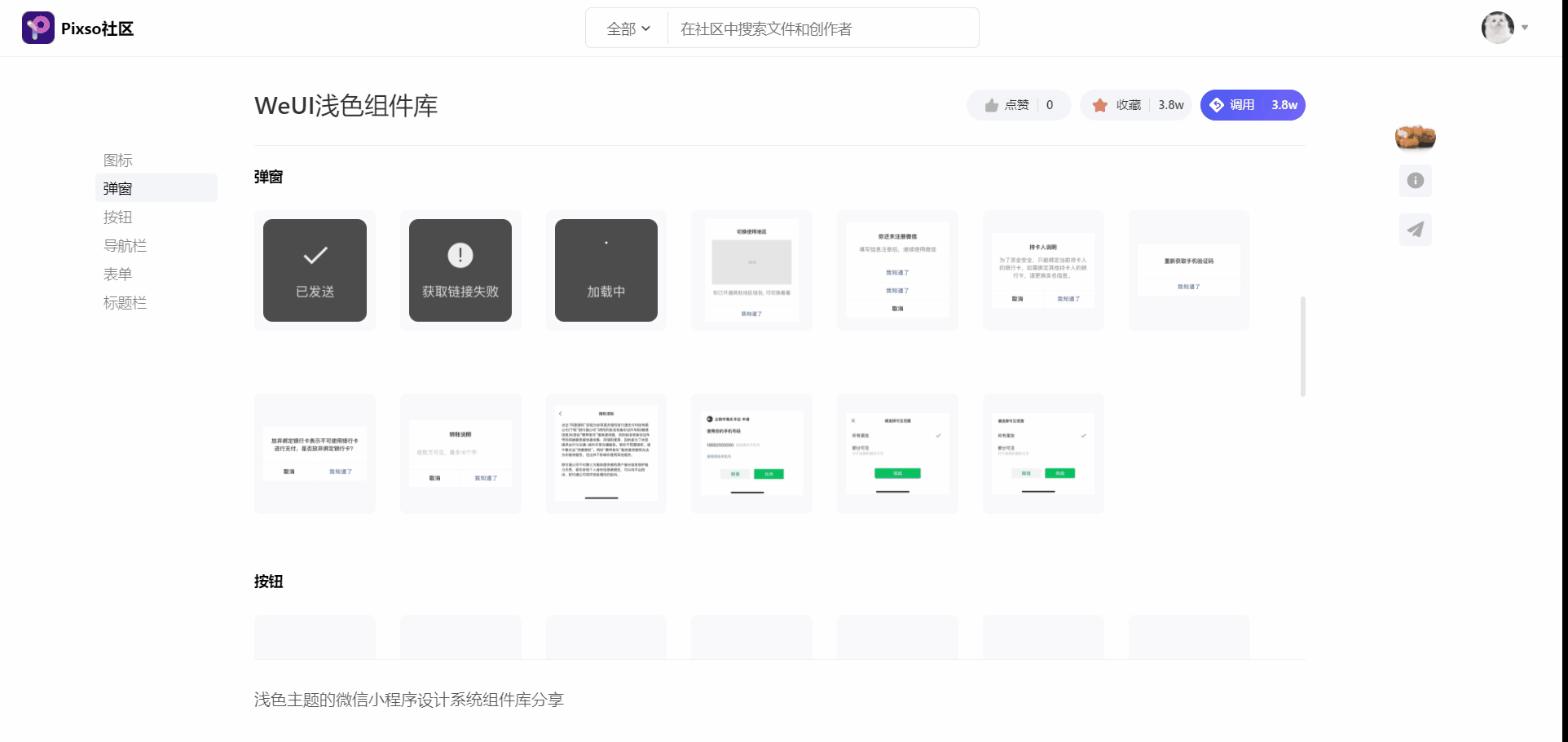Open the author avatar on right

[1416, 137]
